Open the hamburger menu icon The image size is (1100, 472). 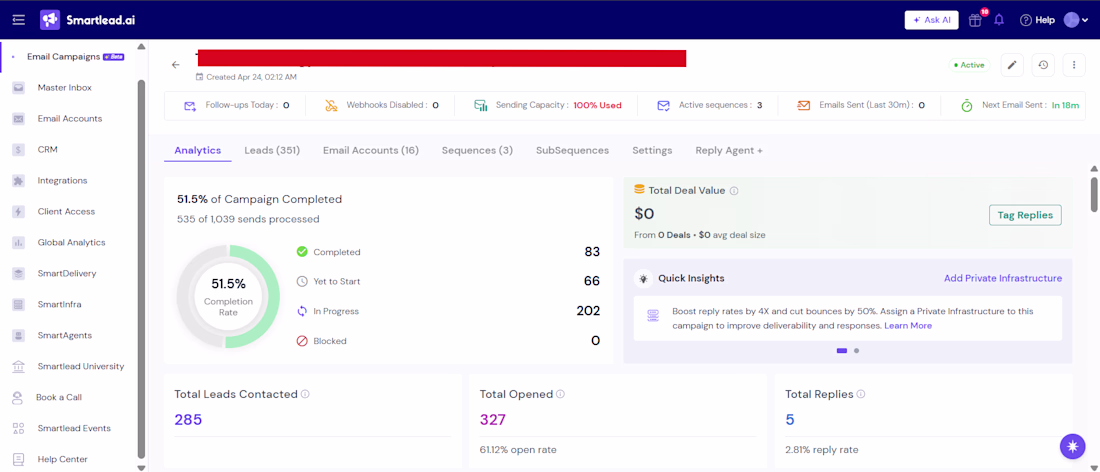tap(18, 20)
